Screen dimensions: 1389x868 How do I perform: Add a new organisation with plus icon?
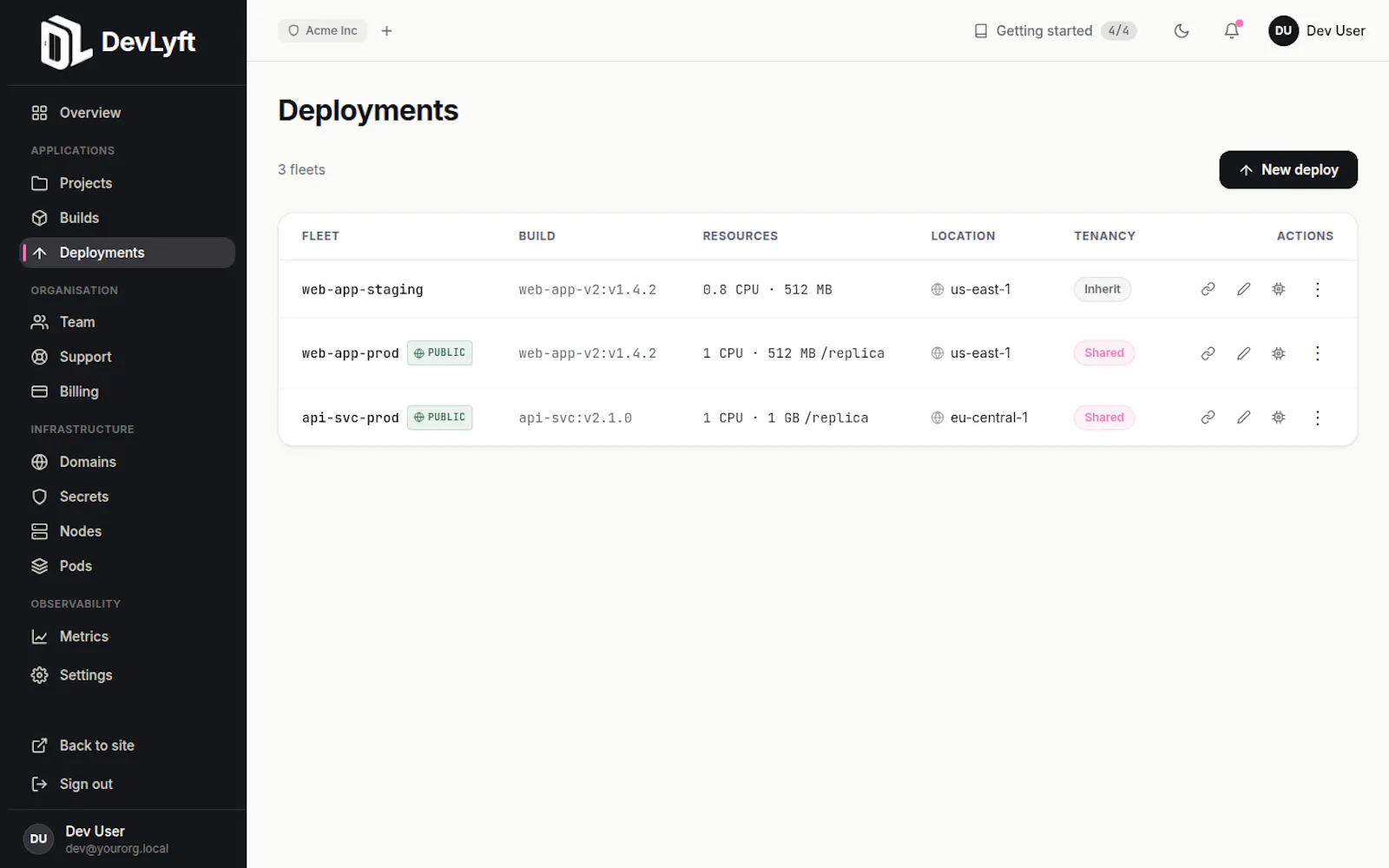click(387, 30)
